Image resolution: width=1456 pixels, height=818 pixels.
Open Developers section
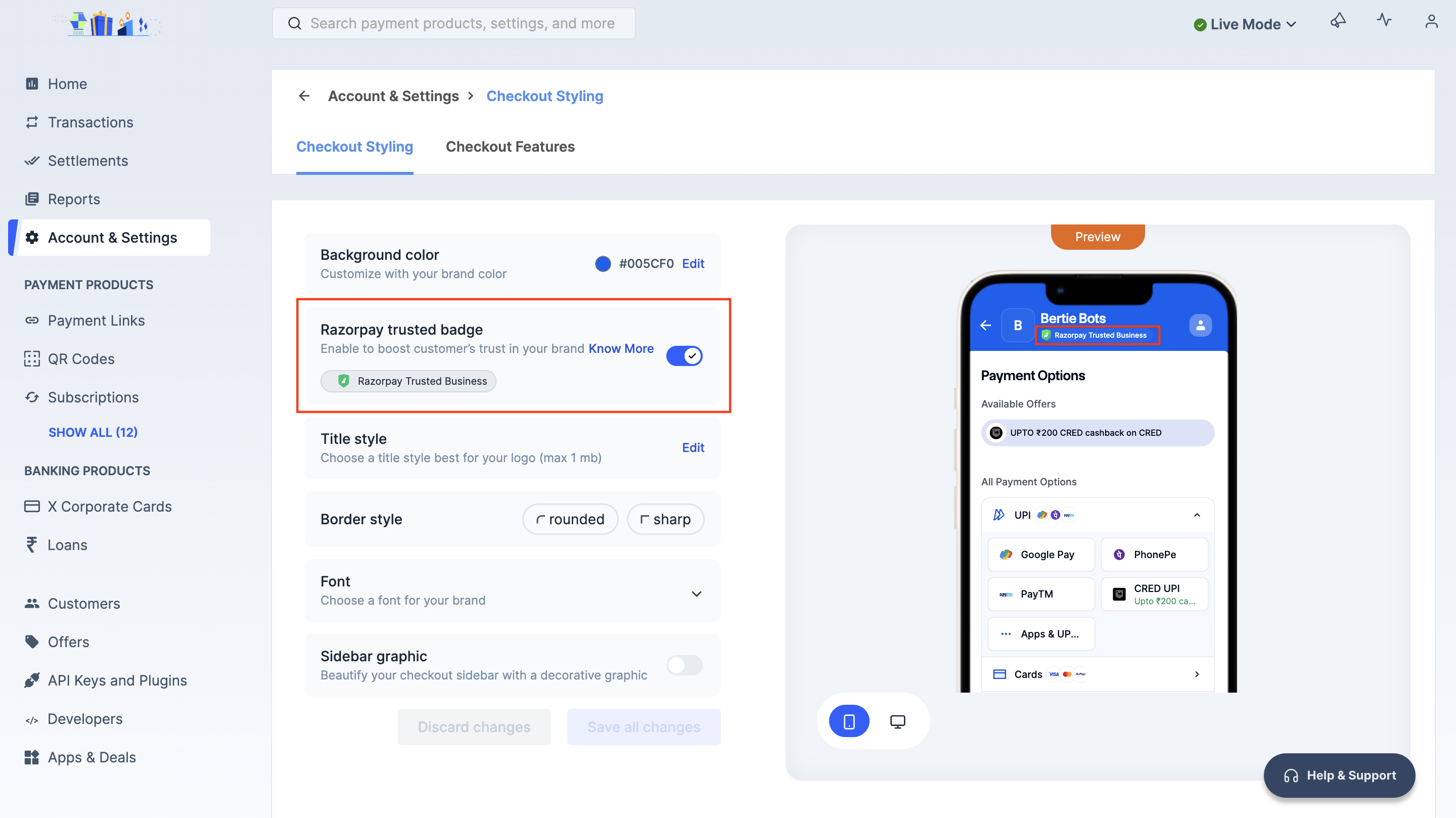[85, 718]
